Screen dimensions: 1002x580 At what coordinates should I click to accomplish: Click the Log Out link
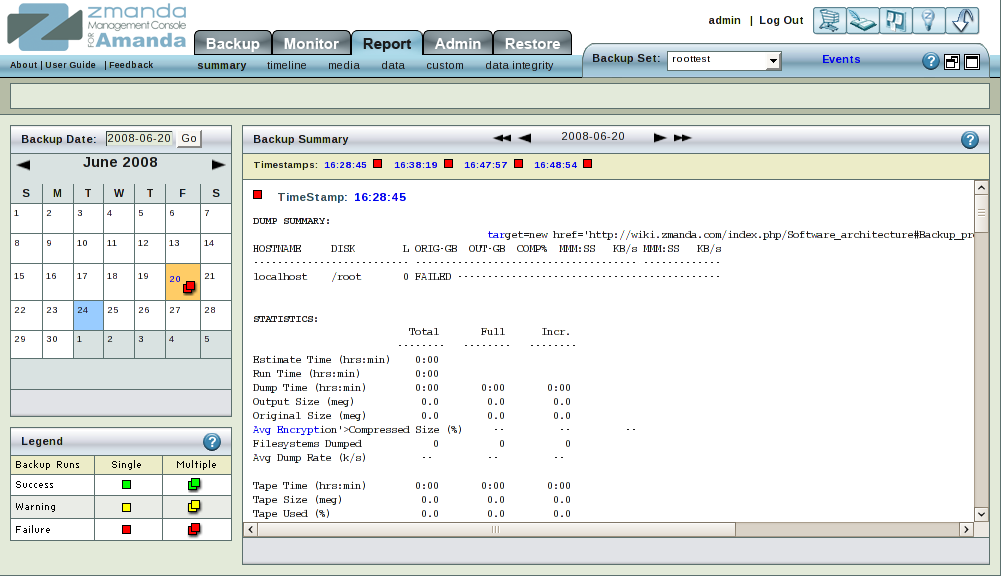point(781,20)
